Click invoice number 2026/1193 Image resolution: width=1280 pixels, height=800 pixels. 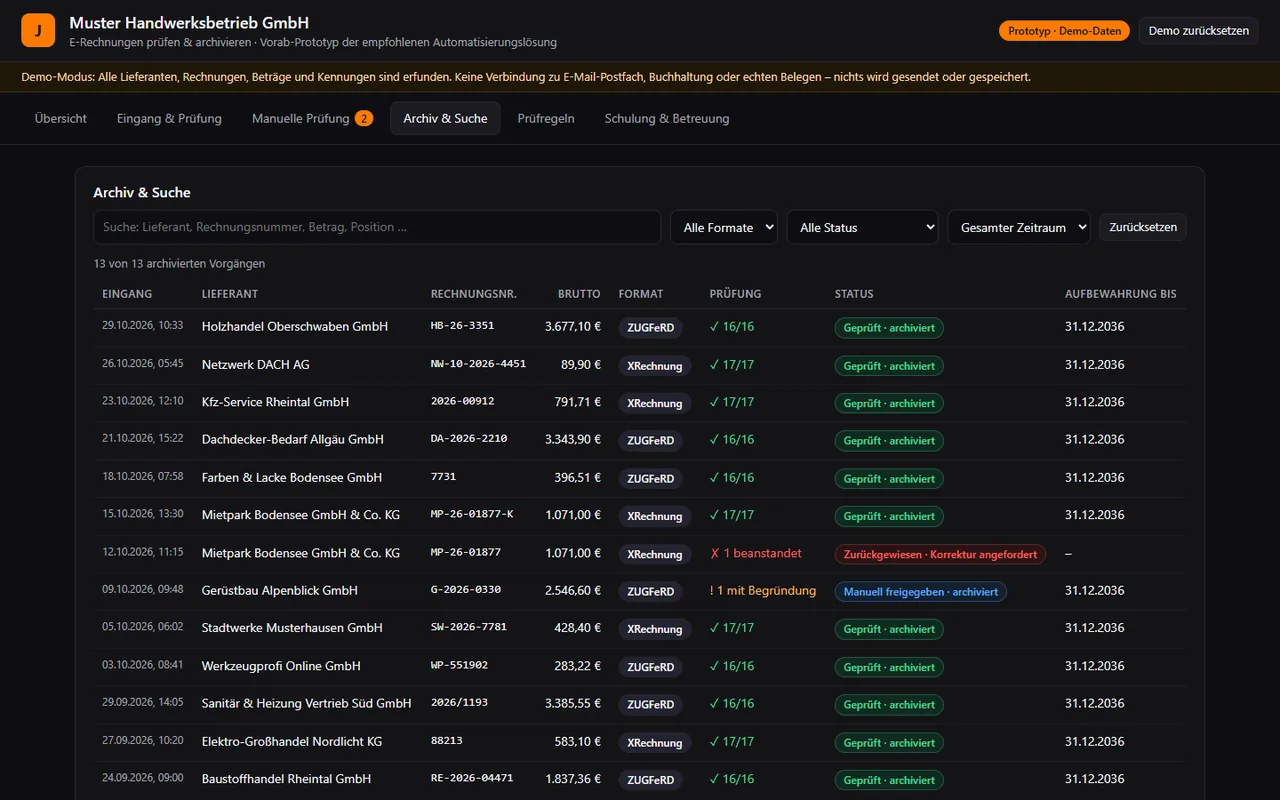tap(459, 703)
